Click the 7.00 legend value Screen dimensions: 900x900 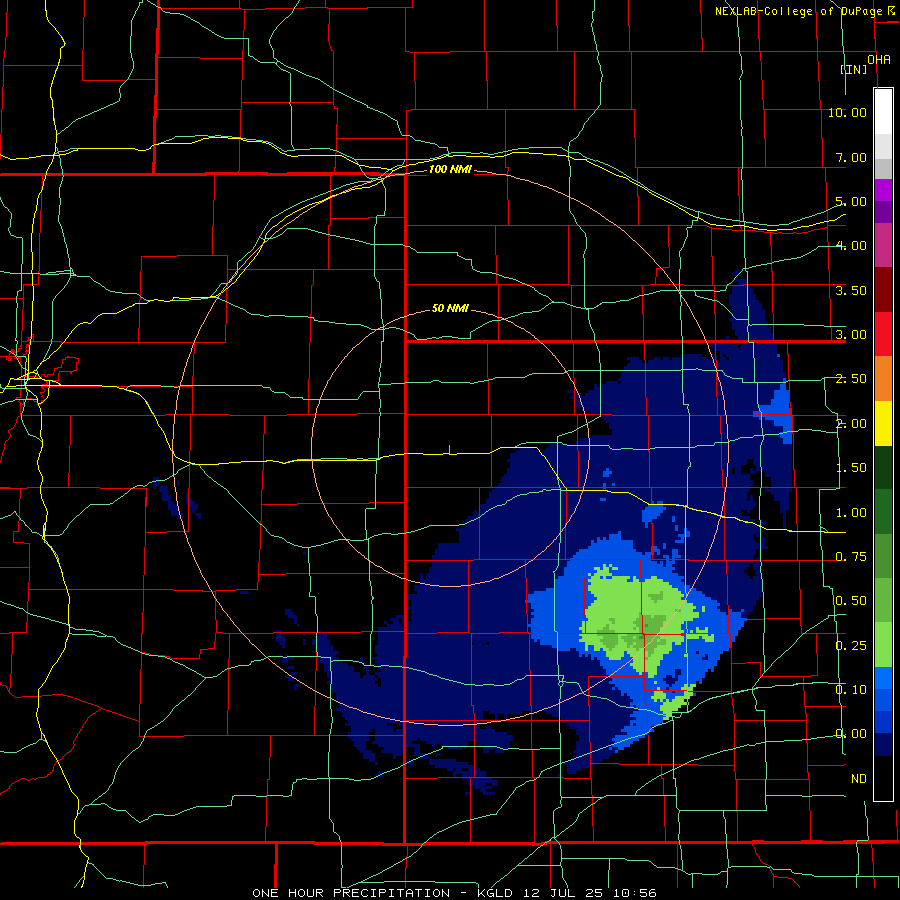click(x=851, y=157)
